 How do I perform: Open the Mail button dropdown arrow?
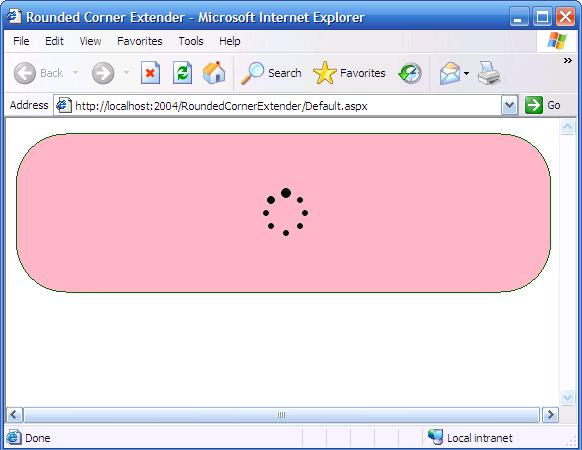click(467, 73)
